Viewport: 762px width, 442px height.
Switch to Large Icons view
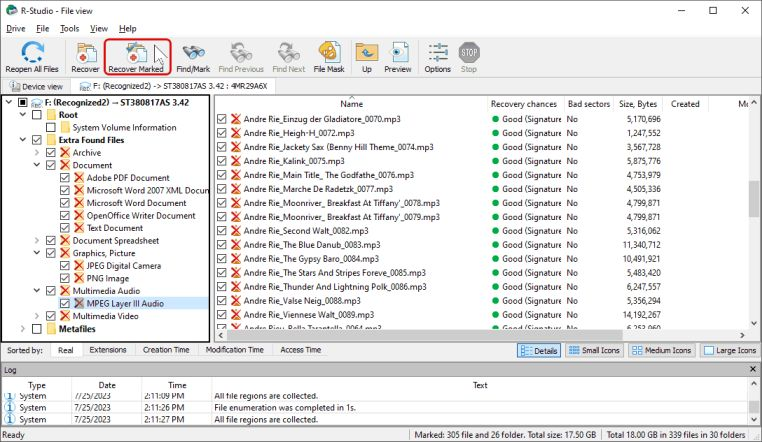click(x=730, y=351)
